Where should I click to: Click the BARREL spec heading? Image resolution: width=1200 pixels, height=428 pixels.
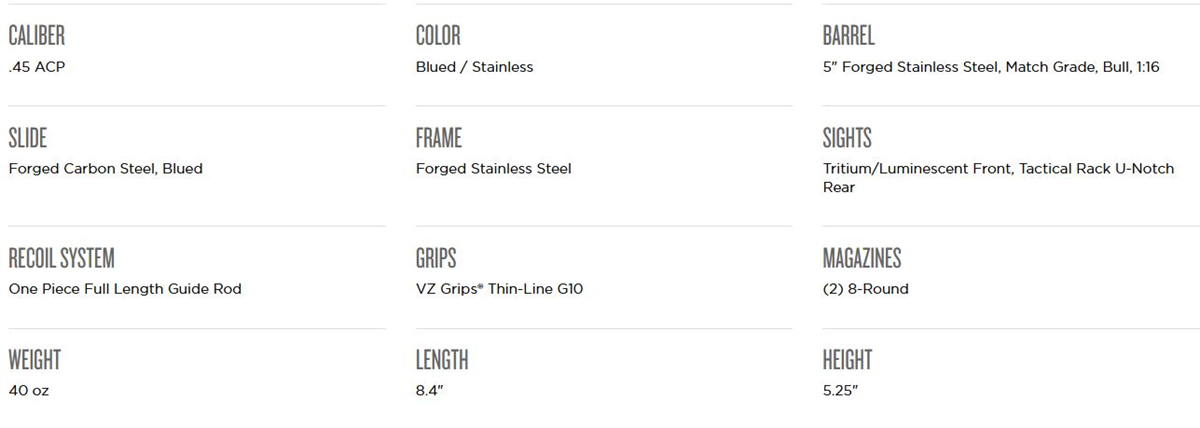(x=848, y=37)
